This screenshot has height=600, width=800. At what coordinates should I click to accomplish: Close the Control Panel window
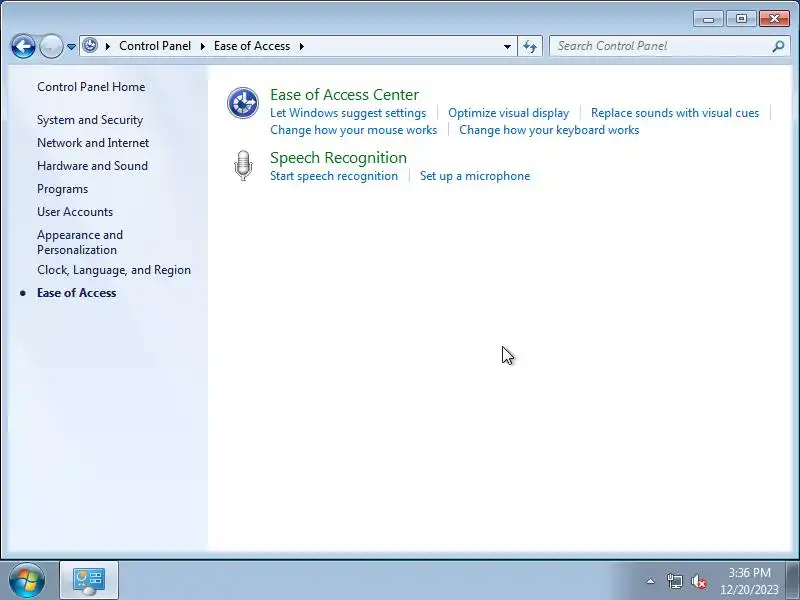(x=774, y=19)
